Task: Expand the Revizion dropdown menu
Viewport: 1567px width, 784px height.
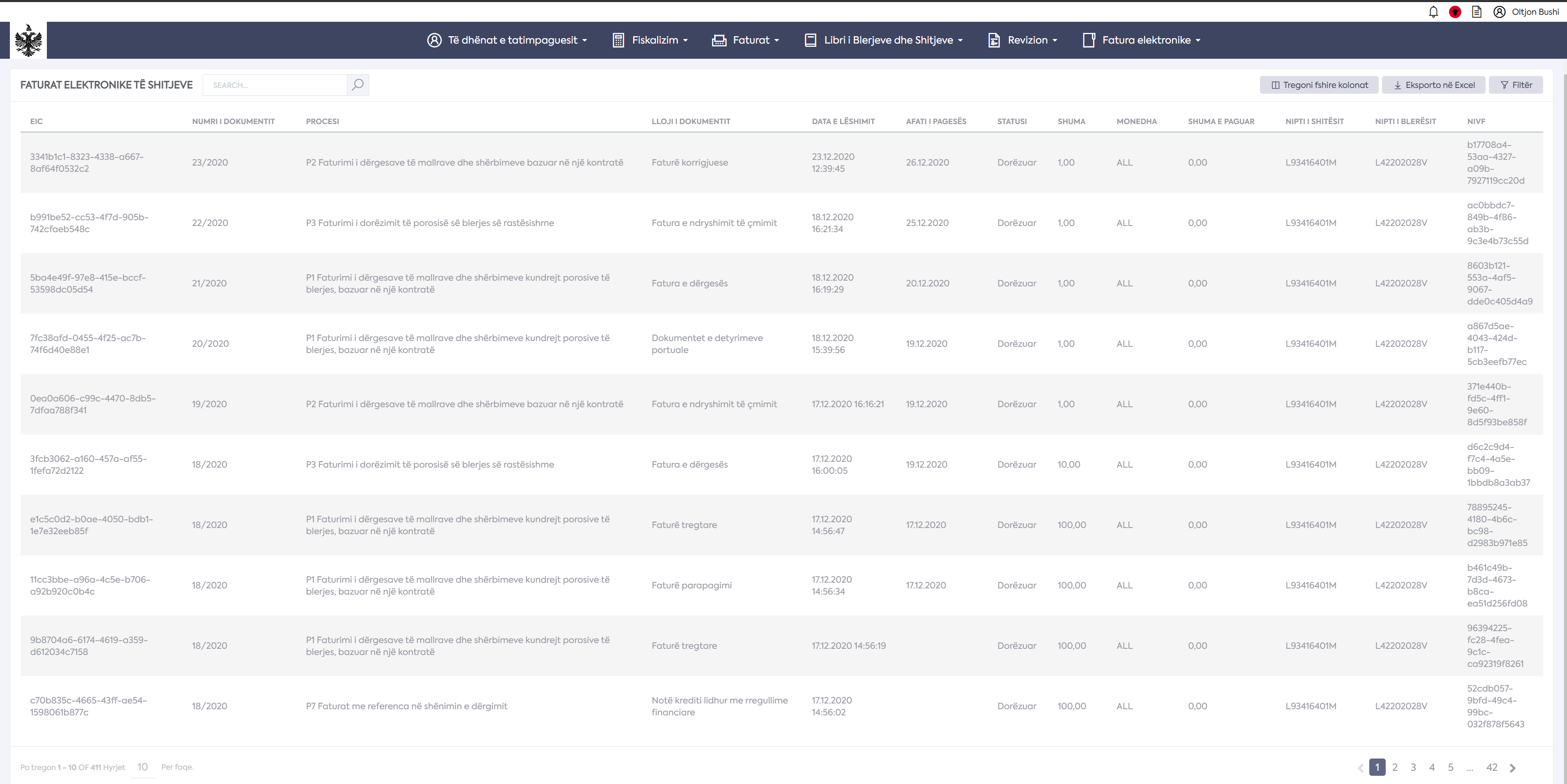Action: pos(1023,40)
